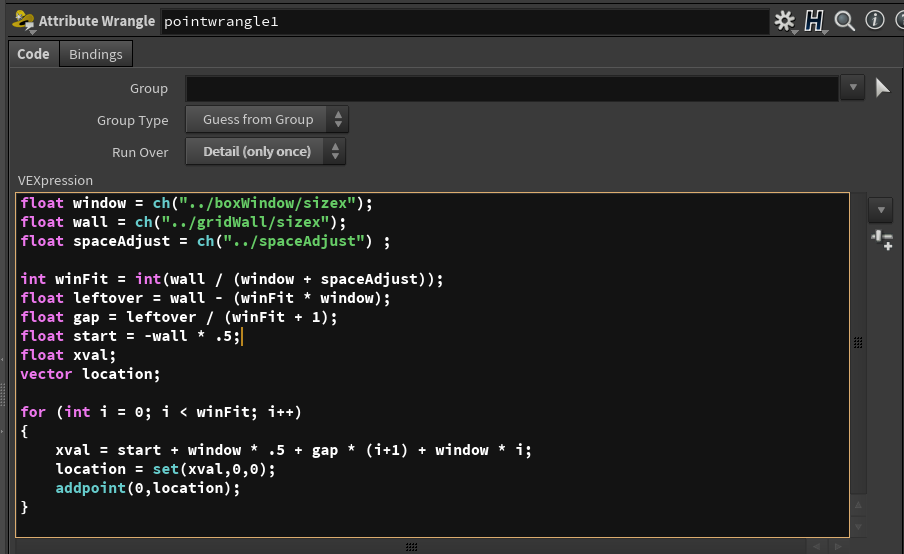Screen dimensions: 904x554
Task: Open the Run Over dropdown
Action: click(x=265, y=152)
